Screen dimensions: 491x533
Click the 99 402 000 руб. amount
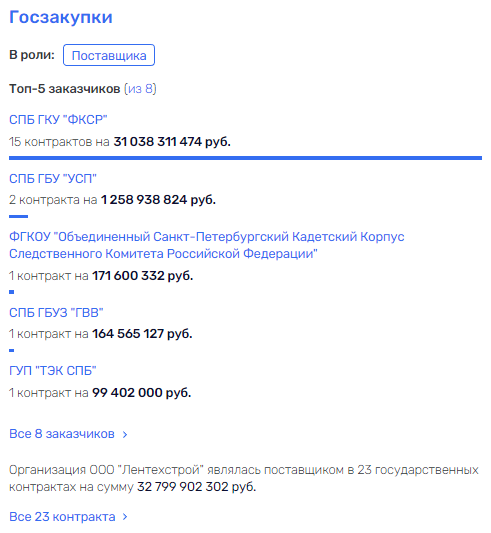click(x=141, y=393)
